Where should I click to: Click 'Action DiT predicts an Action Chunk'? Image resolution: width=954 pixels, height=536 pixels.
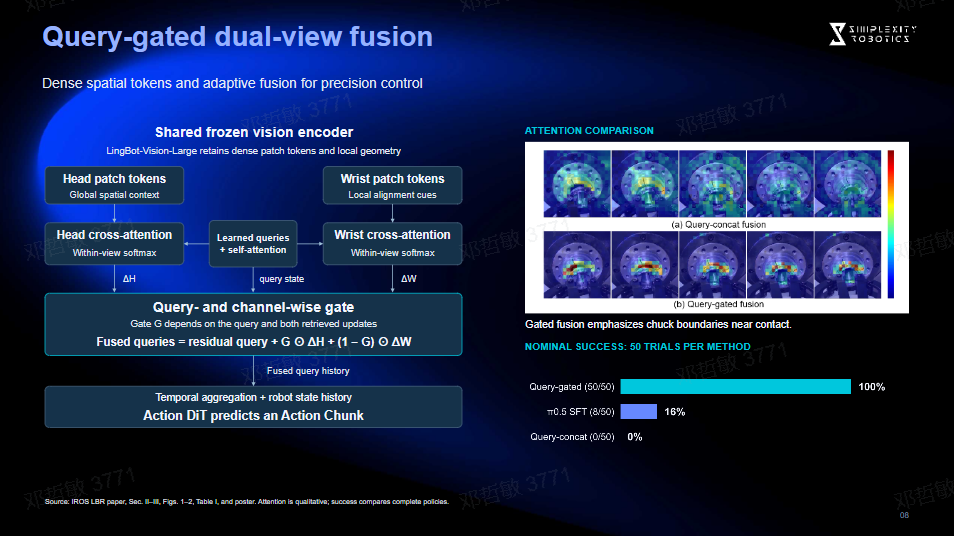[x=253, y=416]
